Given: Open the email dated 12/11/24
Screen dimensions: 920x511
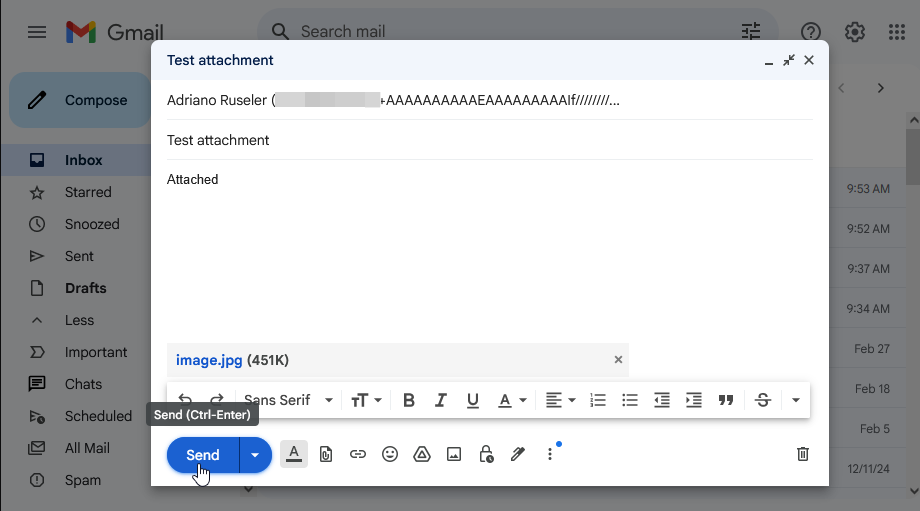Looking at the screenshot, I should point(868,469).
